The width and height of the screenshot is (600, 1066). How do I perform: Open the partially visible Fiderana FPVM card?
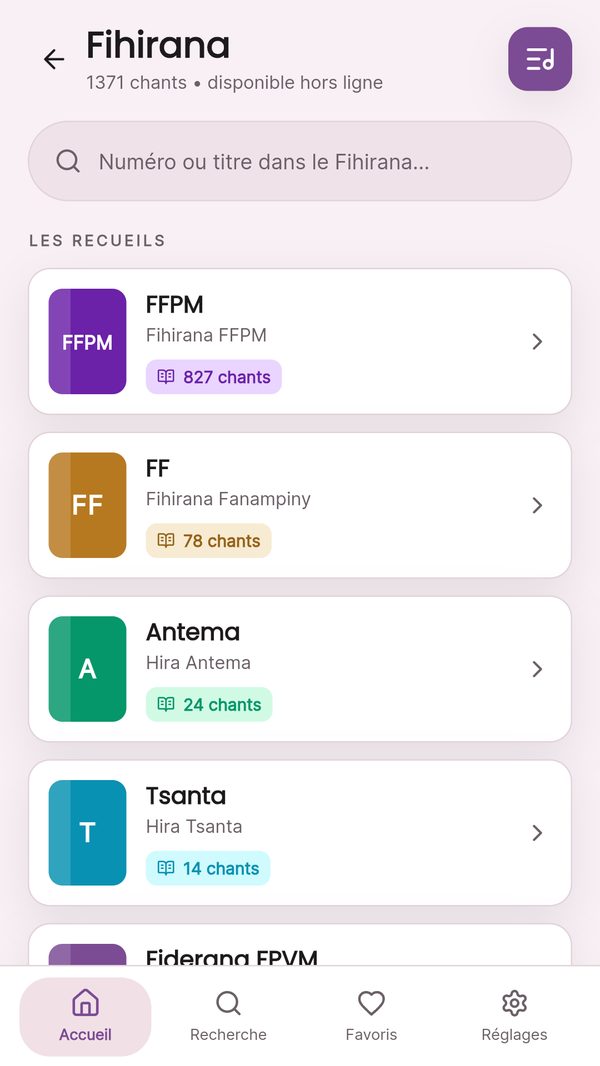[300, 945]
